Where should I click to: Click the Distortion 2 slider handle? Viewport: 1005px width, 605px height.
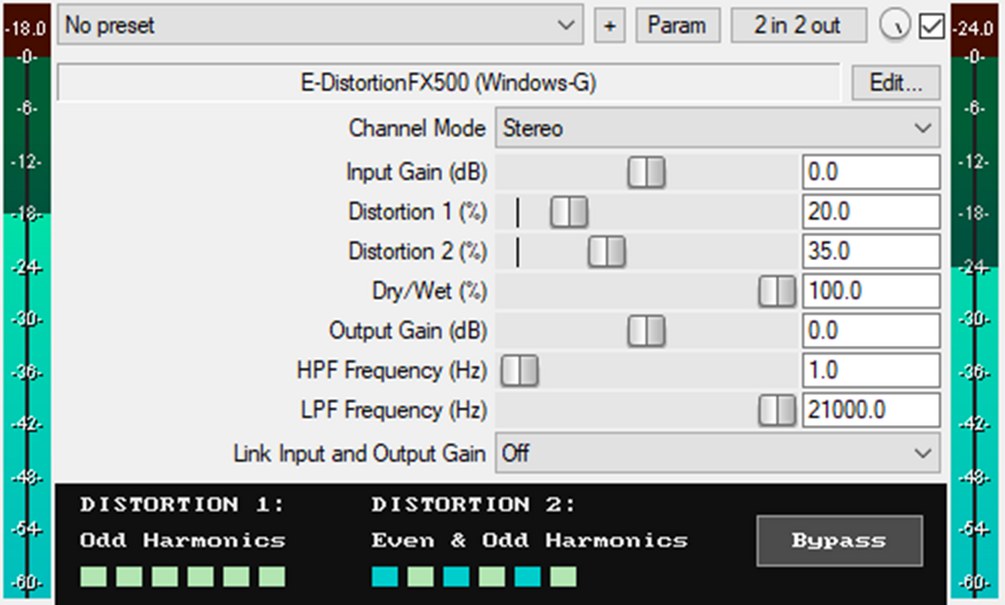click(x=606, y=252)
